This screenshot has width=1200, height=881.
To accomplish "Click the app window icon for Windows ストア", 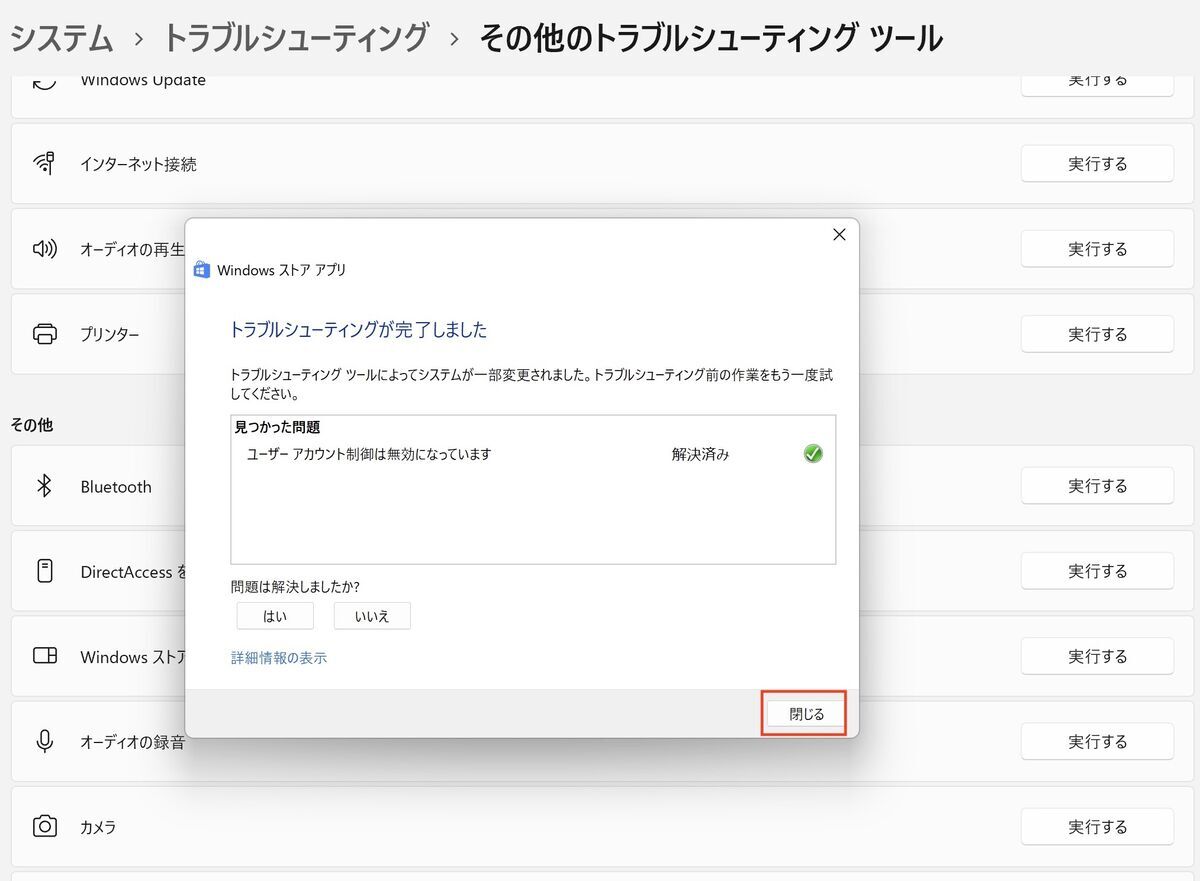I will pyautogui.click(x=45, y=656).
